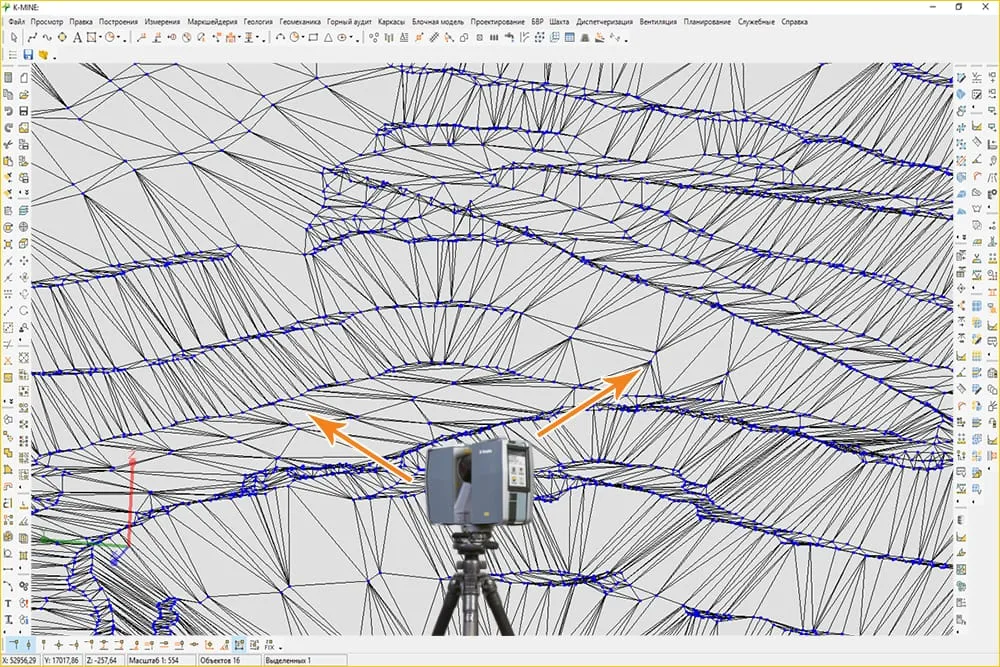The width and height of the screenshot is (1000, 667).
Task: Choose the text 'A' tool
Action: pos(77,38)
